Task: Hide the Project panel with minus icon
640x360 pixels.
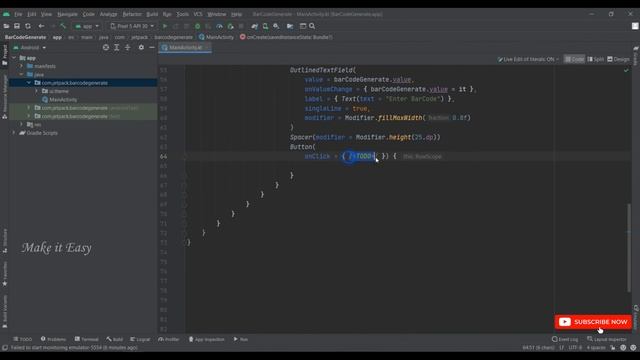Action: coord(152,48)
